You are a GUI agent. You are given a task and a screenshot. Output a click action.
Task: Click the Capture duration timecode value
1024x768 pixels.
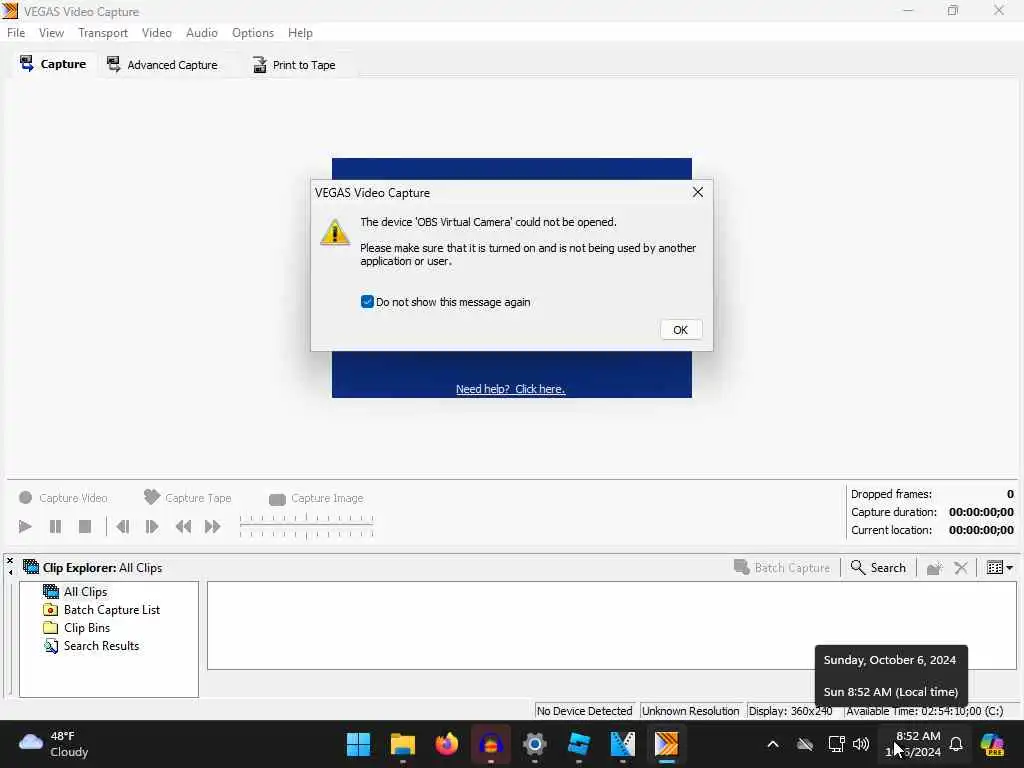(981, 512)
